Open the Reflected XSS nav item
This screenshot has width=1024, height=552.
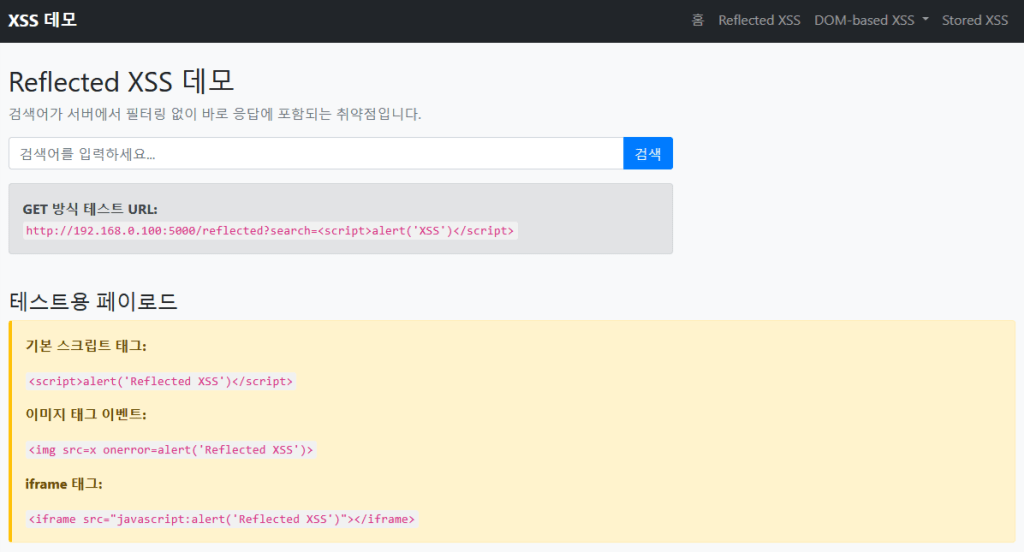click(x=759, y=20)
